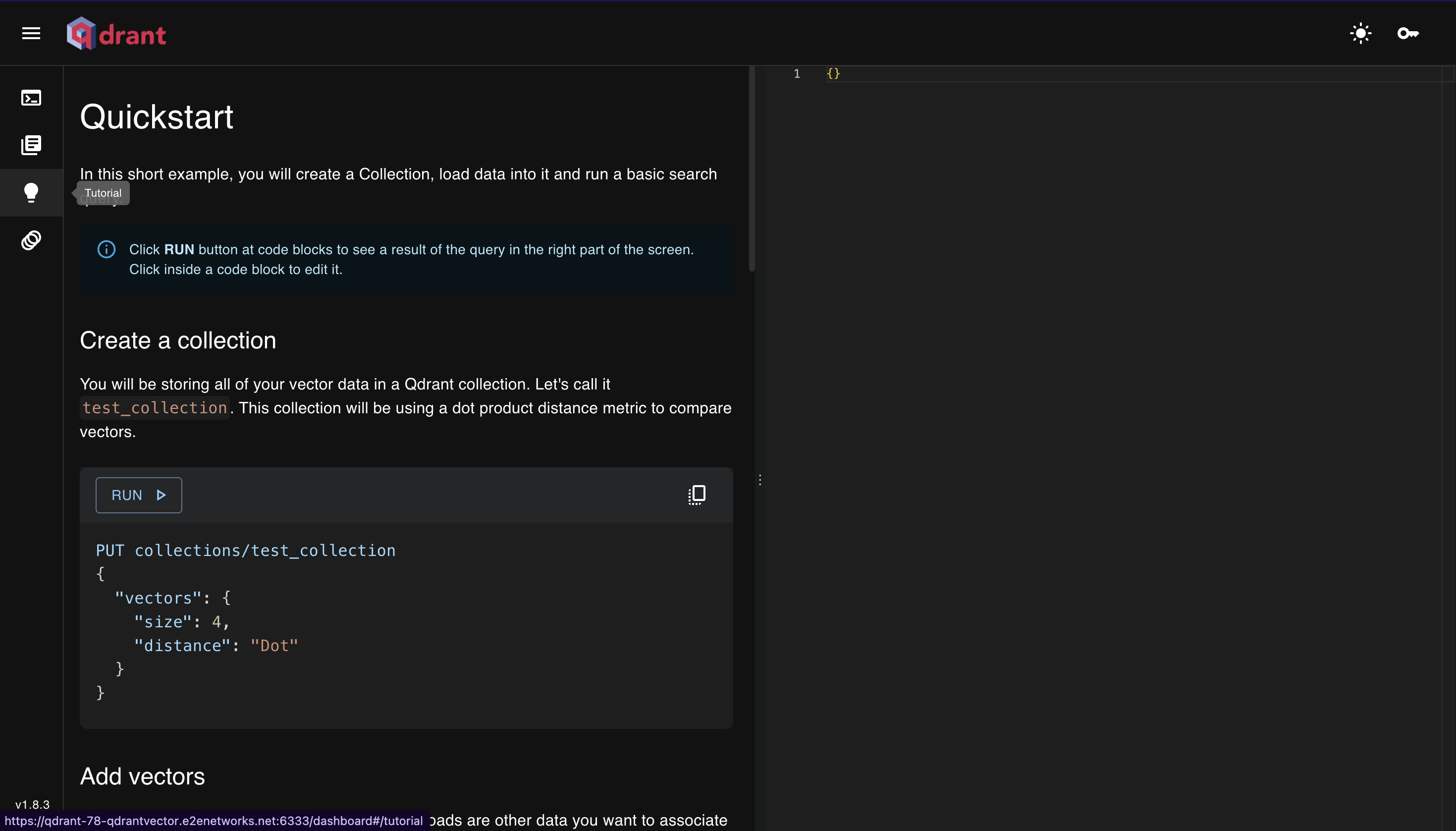Select the Tutorial lightbulb icon

click(31, 193)
